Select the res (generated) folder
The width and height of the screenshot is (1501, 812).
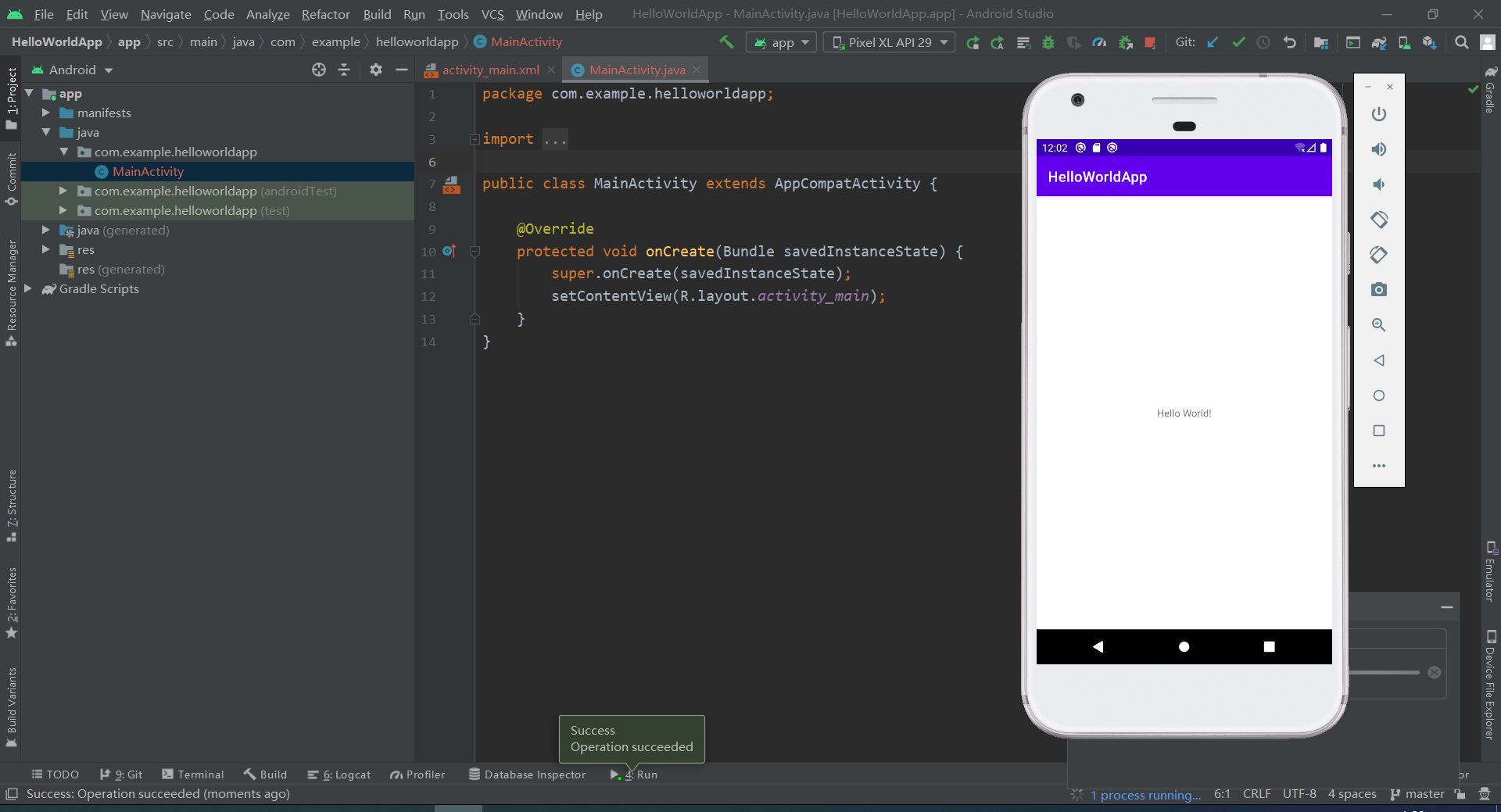120,269
